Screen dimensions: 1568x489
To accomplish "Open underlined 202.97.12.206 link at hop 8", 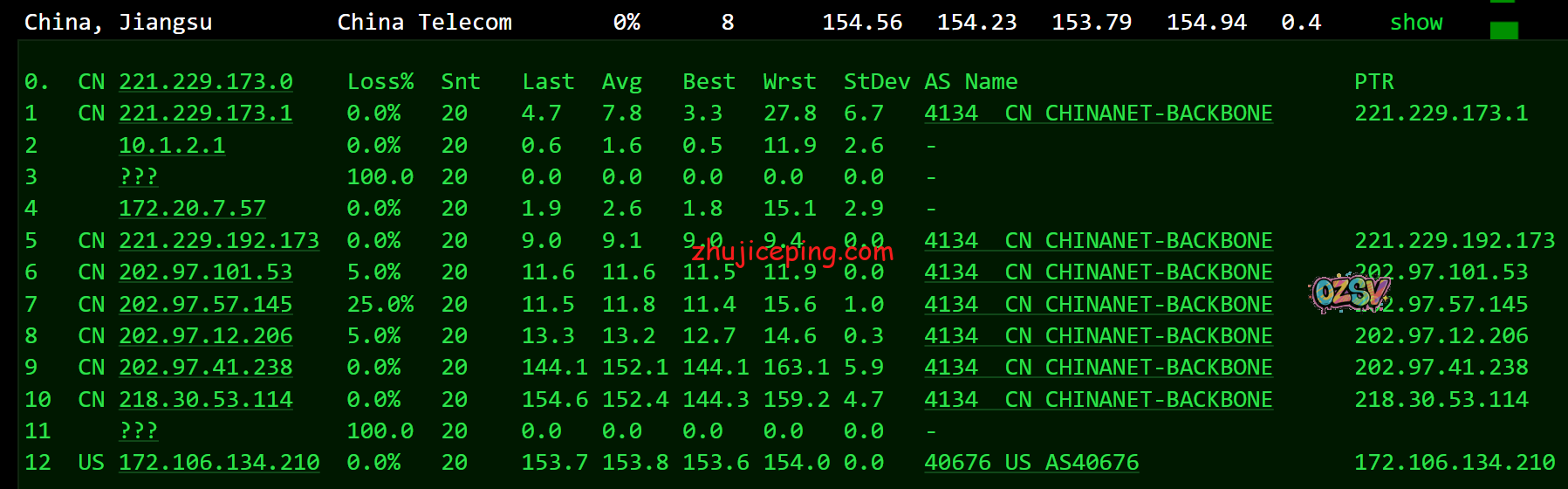I will click(x=206, y=336).
